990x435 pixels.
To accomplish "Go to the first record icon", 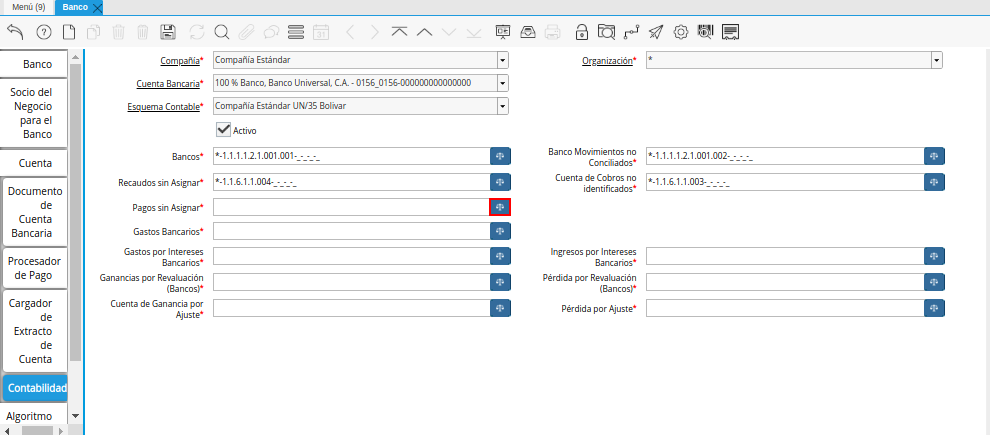I will pos(399,32).
